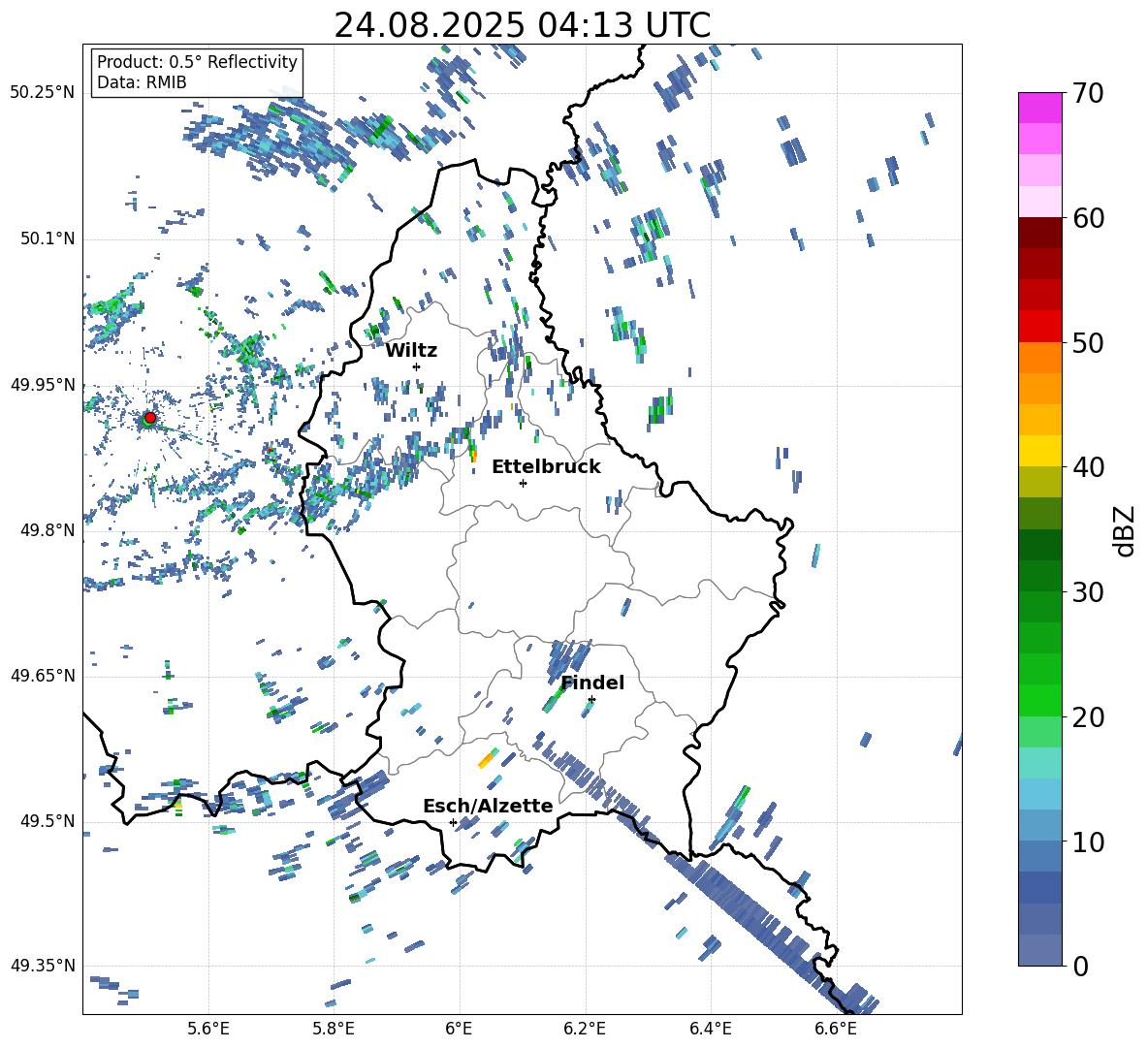Image resolution: width=1148 pixels, height=1048 pixels.
Task: Click the latitude label 49.35°N
Action: pyautogui.click(x=43, y=966)
